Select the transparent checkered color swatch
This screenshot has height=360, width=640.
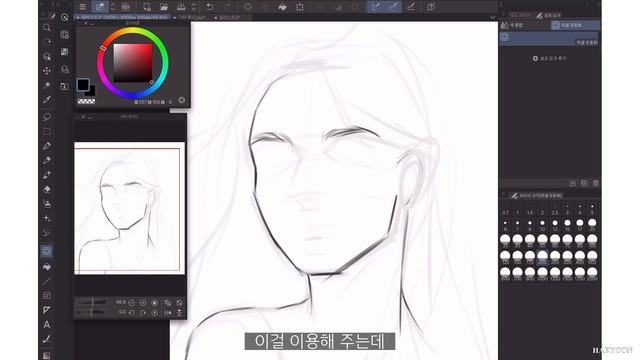pos(86,101)
